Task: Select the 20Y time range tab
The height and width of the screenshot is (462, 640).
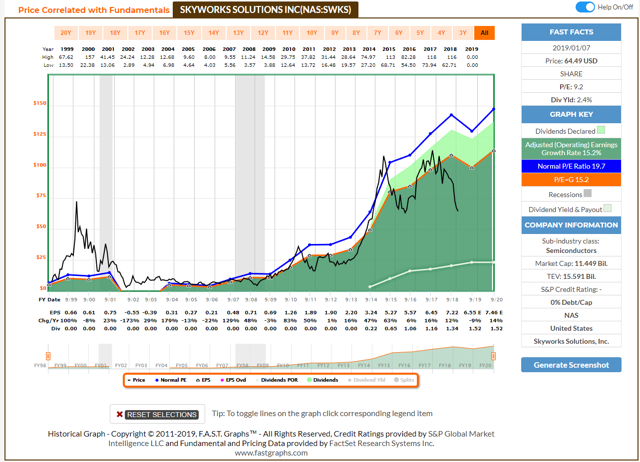Action: point(66,33)
